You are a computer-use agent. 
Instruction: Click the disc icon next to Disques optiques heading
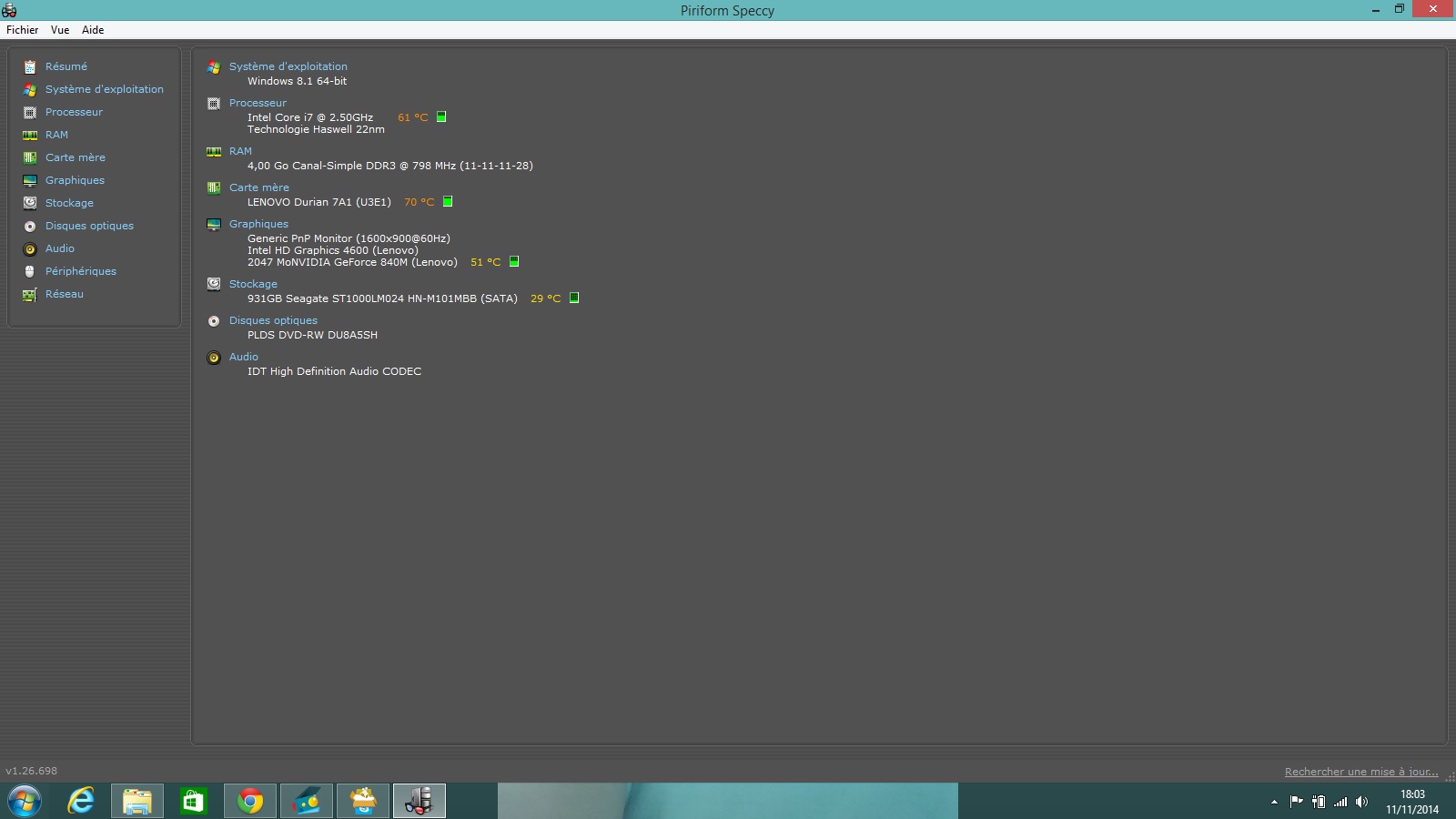(x=214, y=320)
